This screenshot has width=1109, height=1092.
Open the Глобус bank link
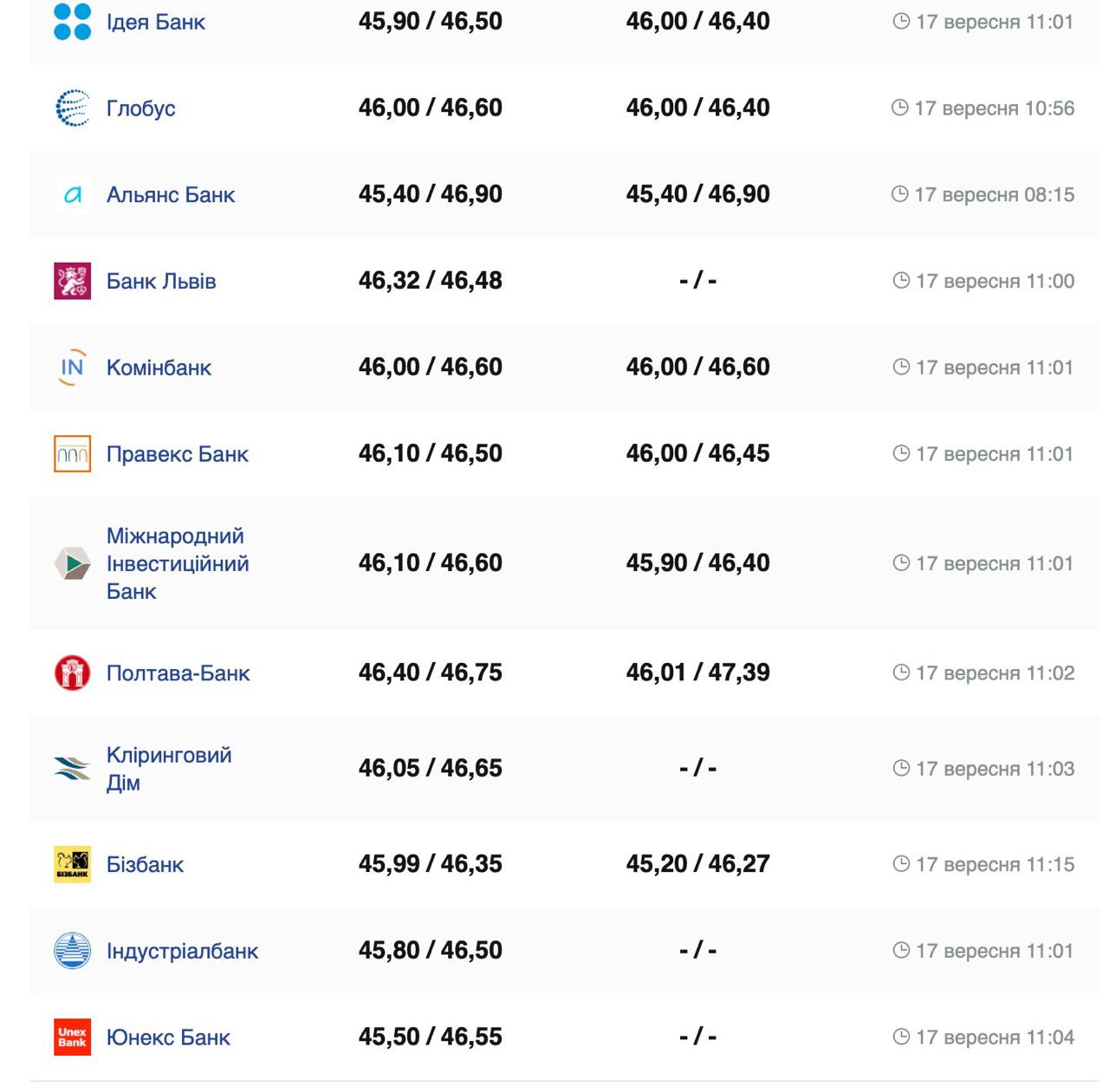[x=140, y=108]
